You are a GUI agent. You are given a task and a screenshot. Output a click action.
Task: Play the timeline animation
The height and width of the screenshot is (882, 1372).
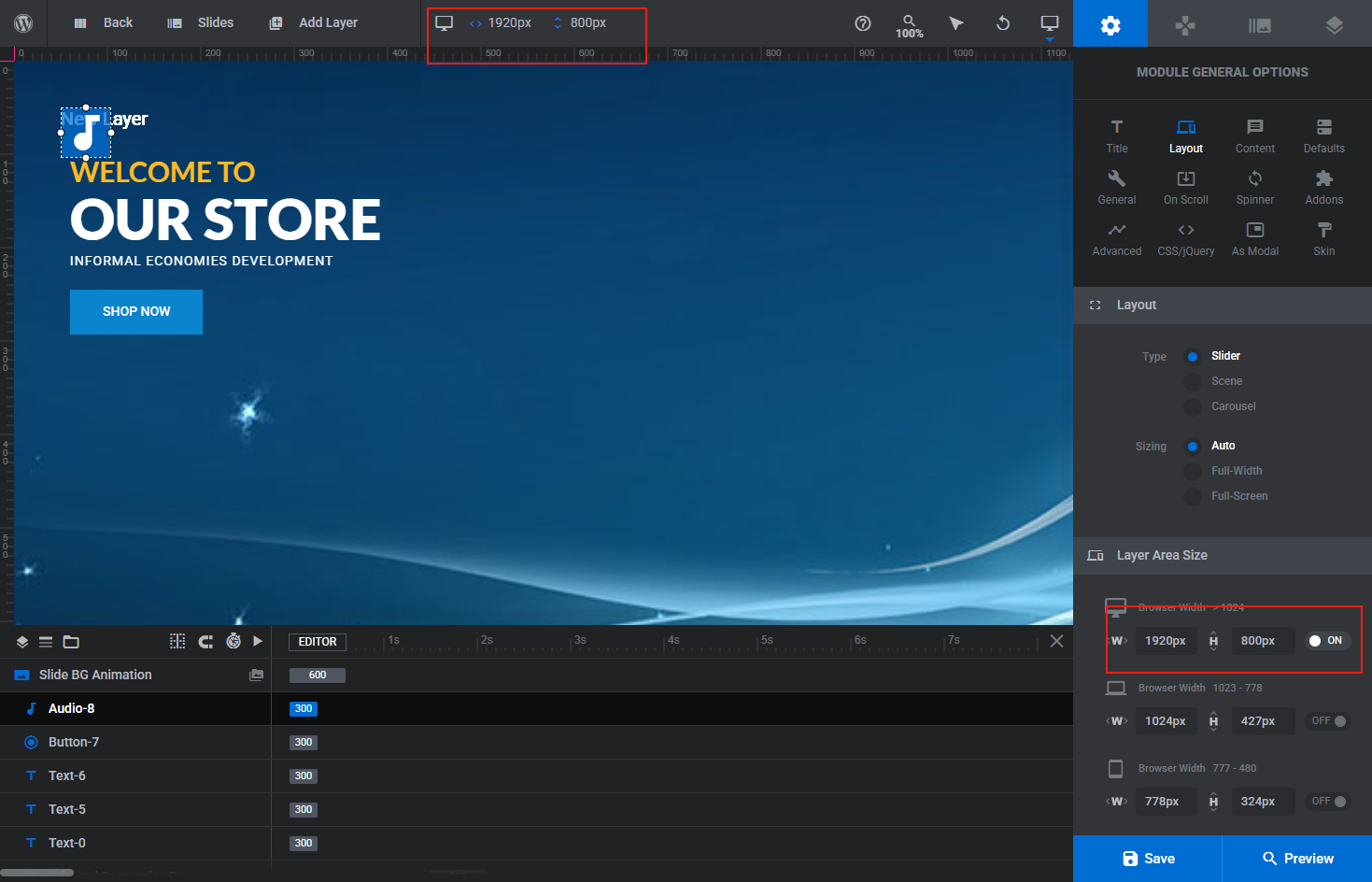pos(258,641)
